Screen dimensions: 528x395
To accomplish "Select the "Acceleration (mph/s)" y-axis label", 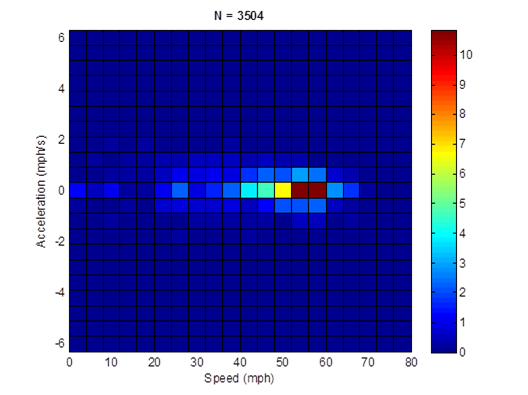I will pos(41,191).
